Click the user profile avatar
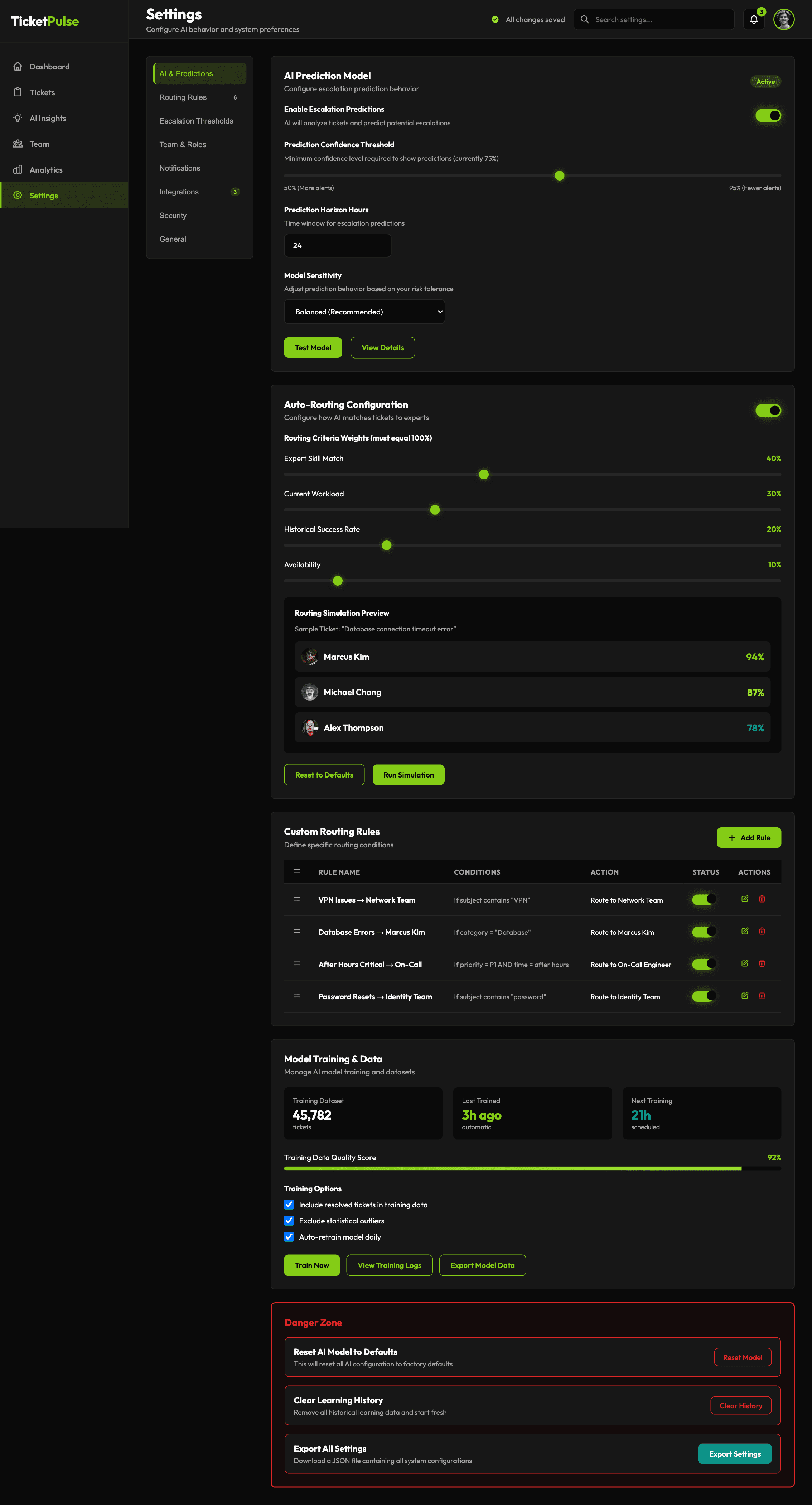812x1505 pixels. [783, 19]
